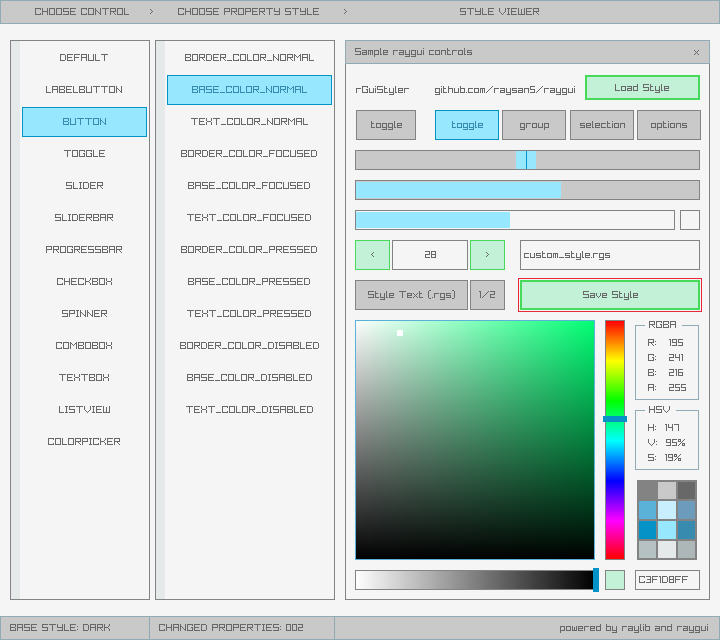Click the C3F1D8FF hex color field

coord(667,580)
